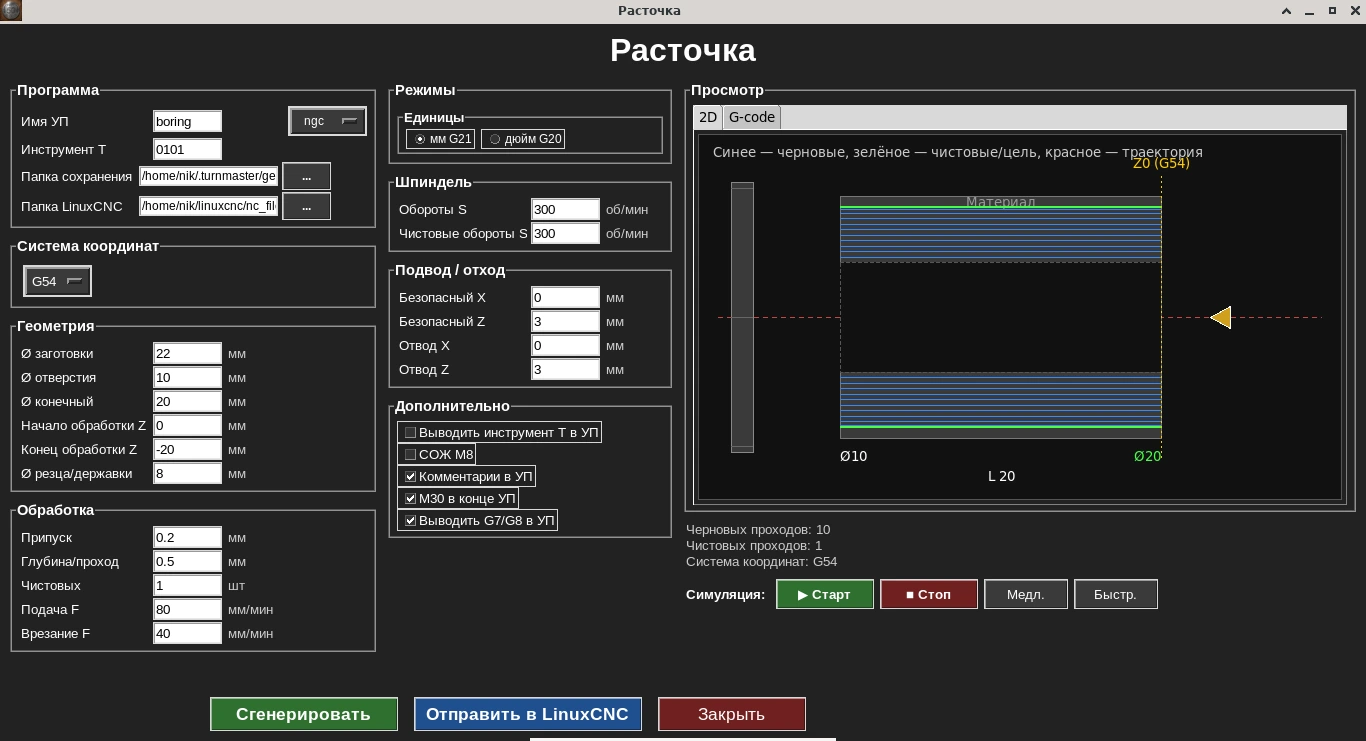
Task: Click the Z0 (G54) label in preview
Action: pos(1161,163)
